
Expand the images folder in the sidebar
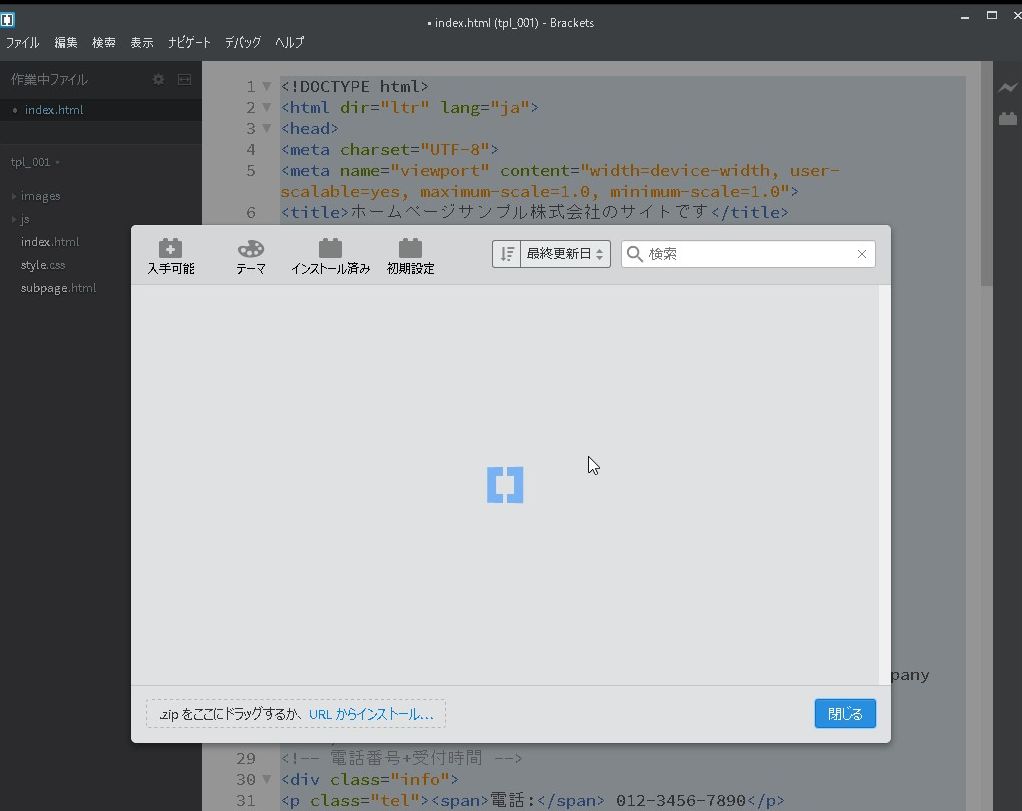[12, 196]
